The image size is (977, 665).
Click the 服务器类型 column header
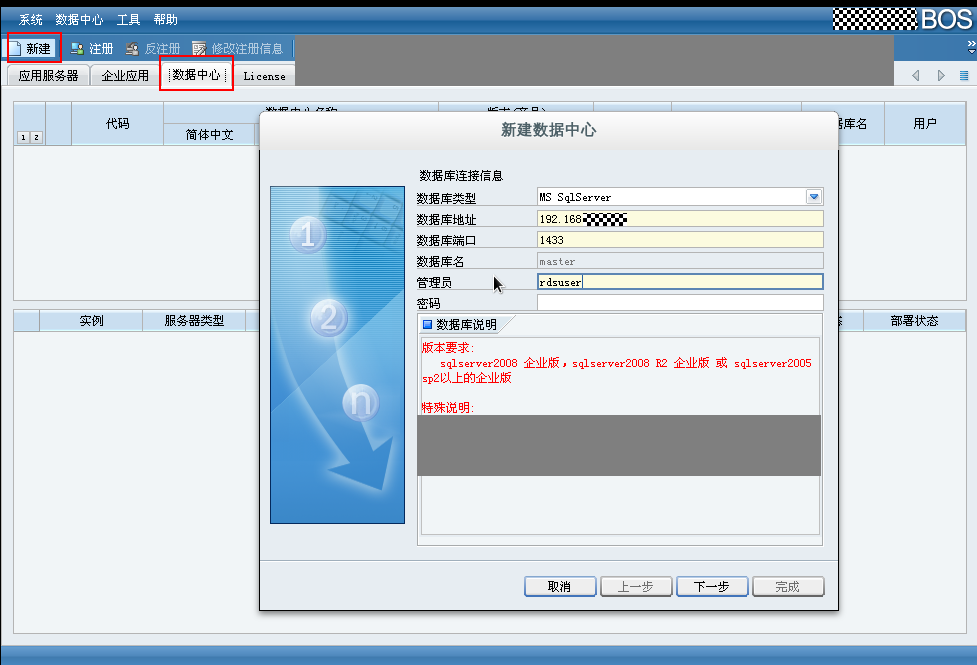click(194, 320)
